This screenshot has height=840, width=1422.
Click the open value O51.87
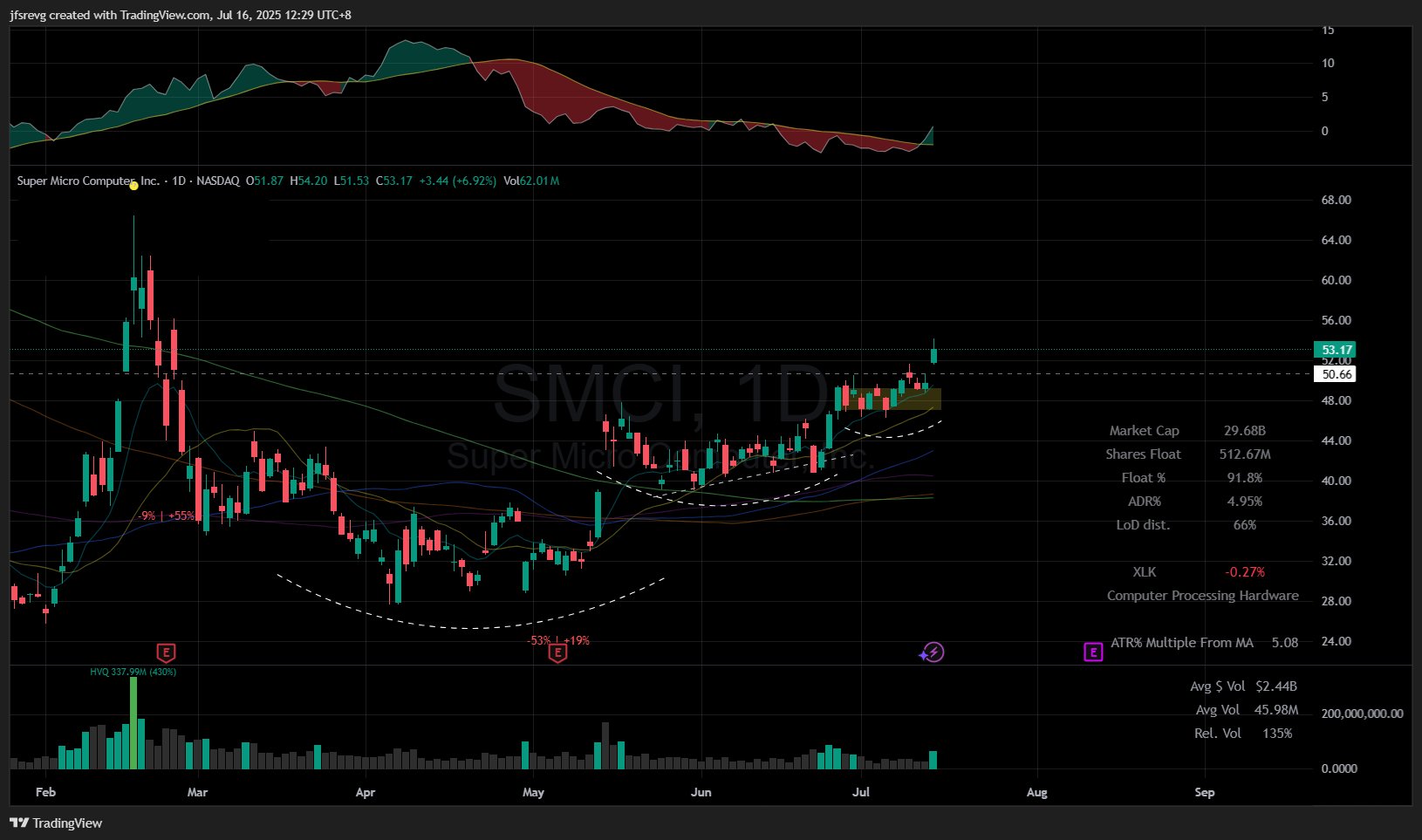(264, 181)
